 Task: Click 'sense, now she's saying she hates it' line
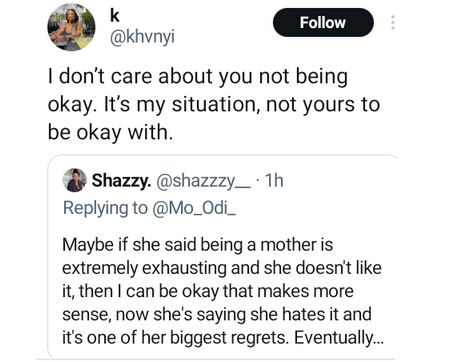click(x=217, y=314)
